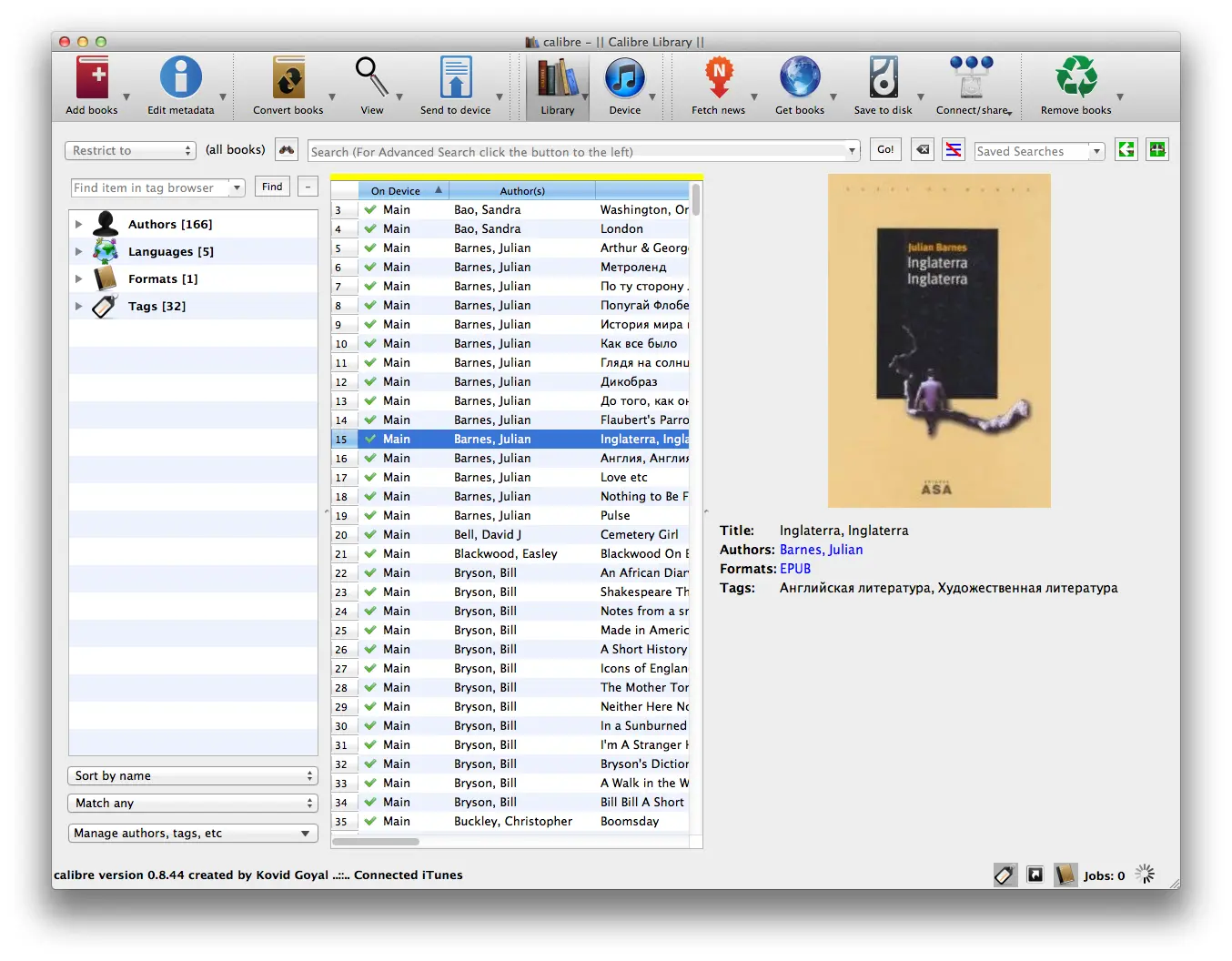The image size is (1232, 961).
Task: Click the Connect/share icon
Action: click(971, 78)
